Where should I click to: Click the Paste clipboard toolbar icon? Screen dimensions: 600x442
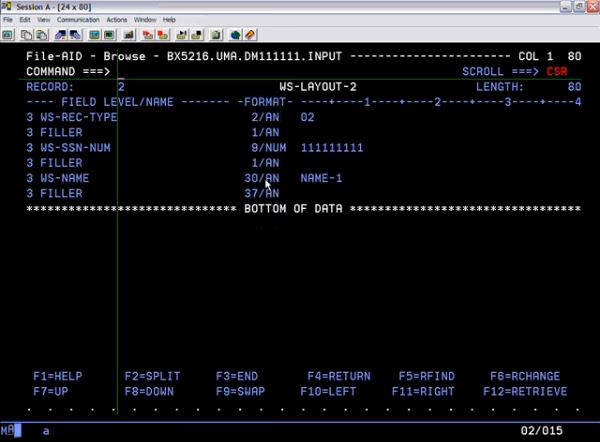pos(41,35)
